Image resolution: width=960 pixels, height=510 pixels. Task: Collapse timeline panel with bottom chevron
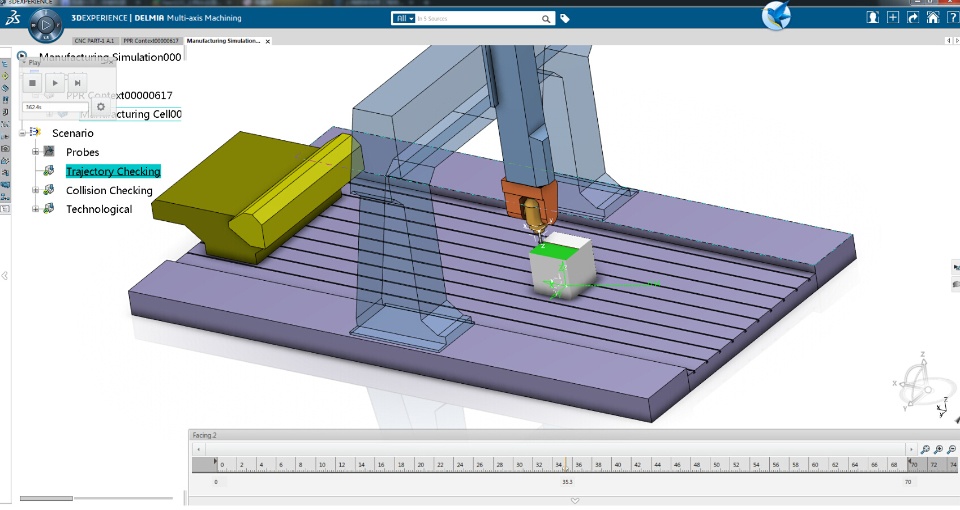(574, 501)
